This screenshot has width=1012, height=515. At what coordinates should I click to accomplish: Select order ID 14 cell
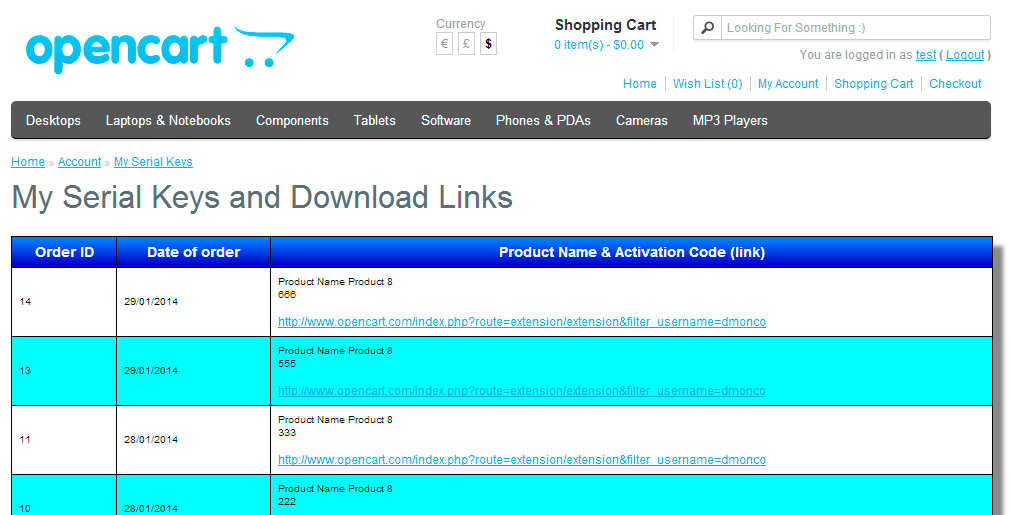pyautogui.click(x=64, y=302)
